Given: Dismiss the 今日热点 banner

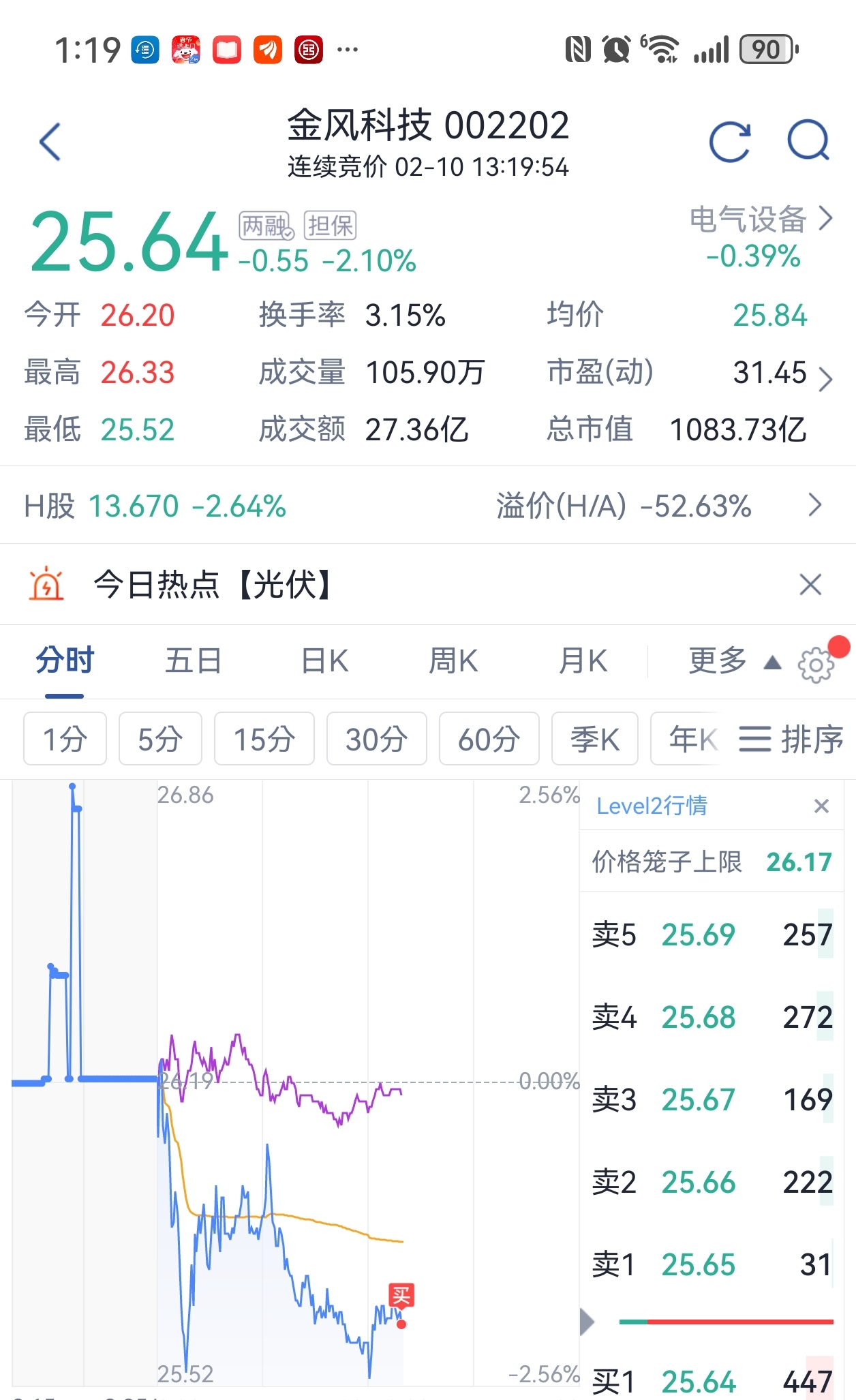Looking at the screenshot, I should pos(810,584).
